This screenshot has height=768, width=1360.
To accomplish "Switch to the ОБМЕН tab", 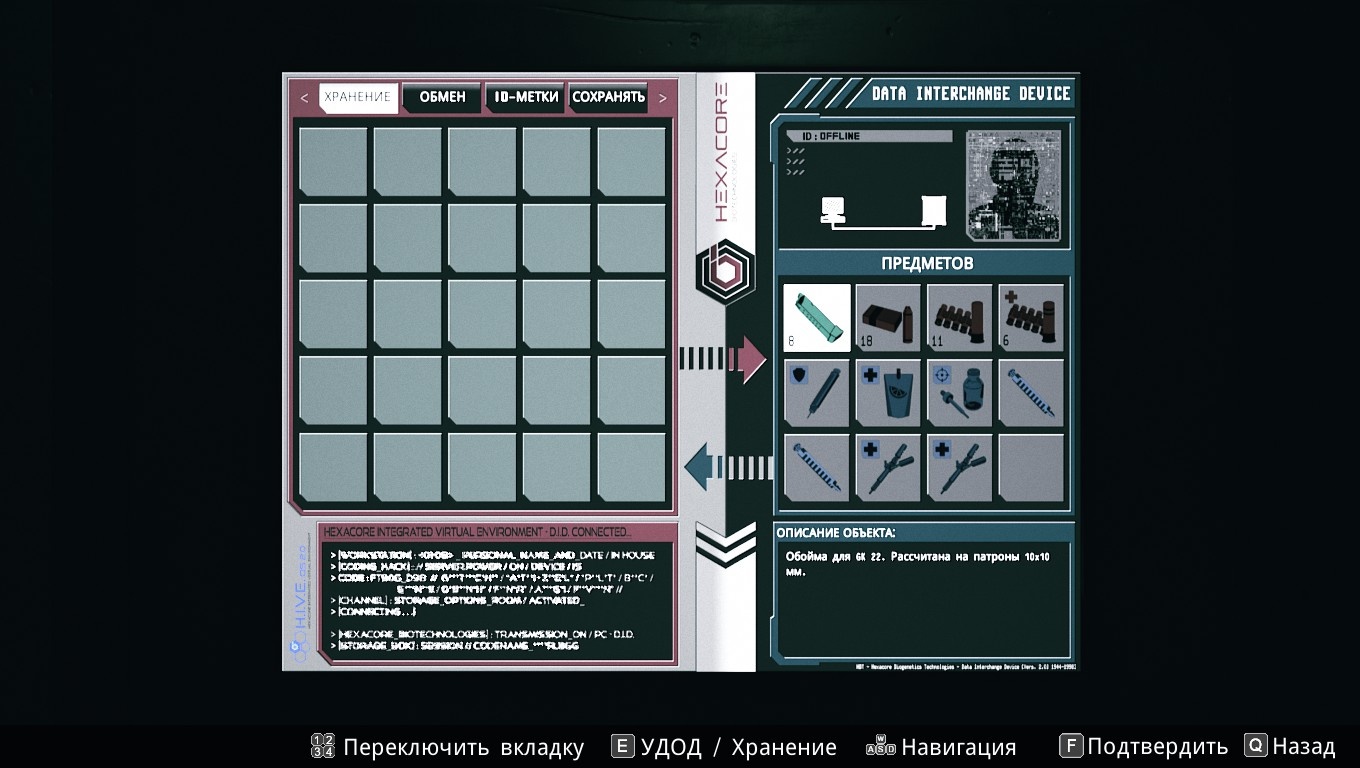I will [442, 97].
